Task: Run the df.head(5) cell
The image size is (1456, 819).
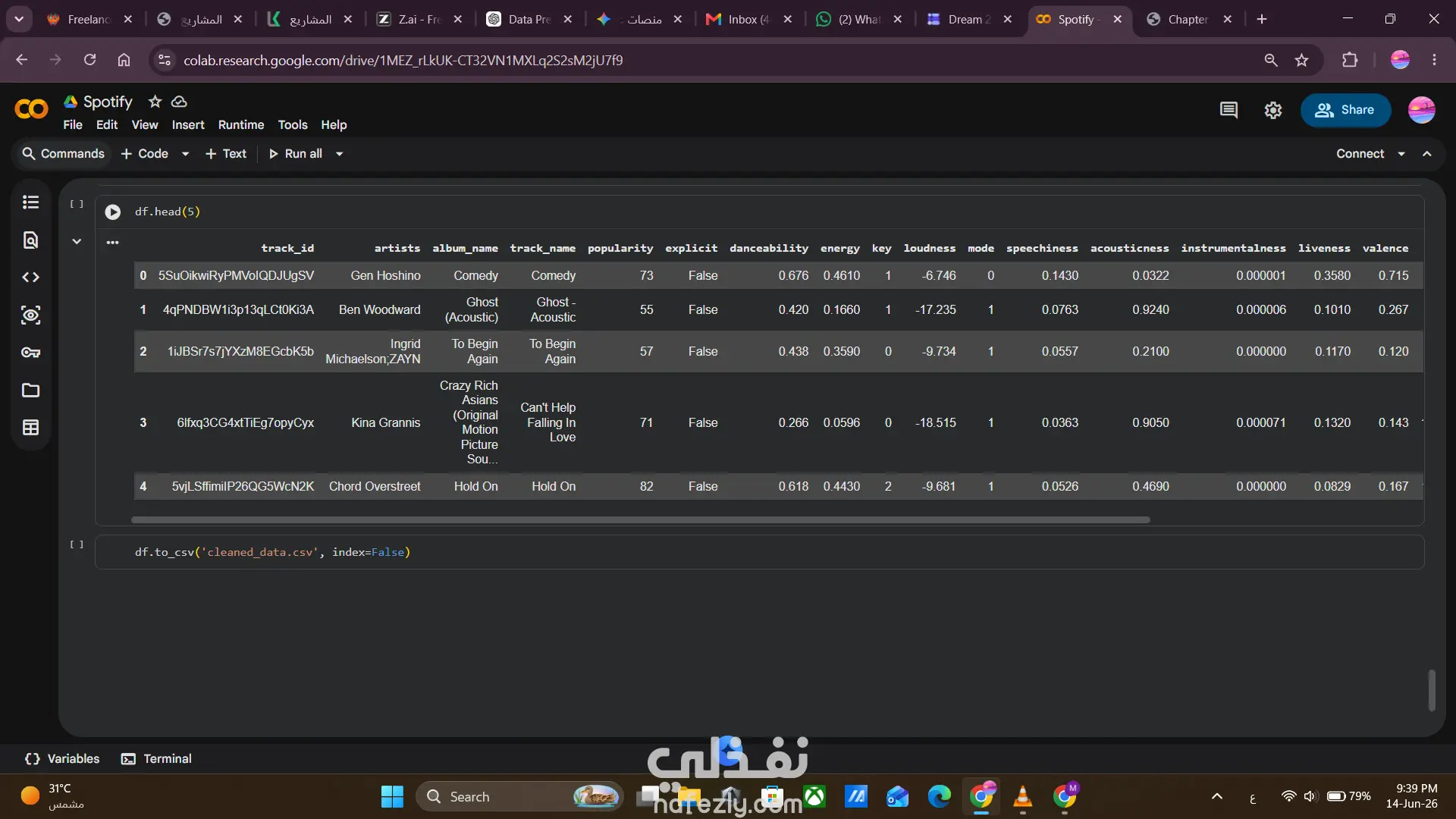Action: click(113, 212)
